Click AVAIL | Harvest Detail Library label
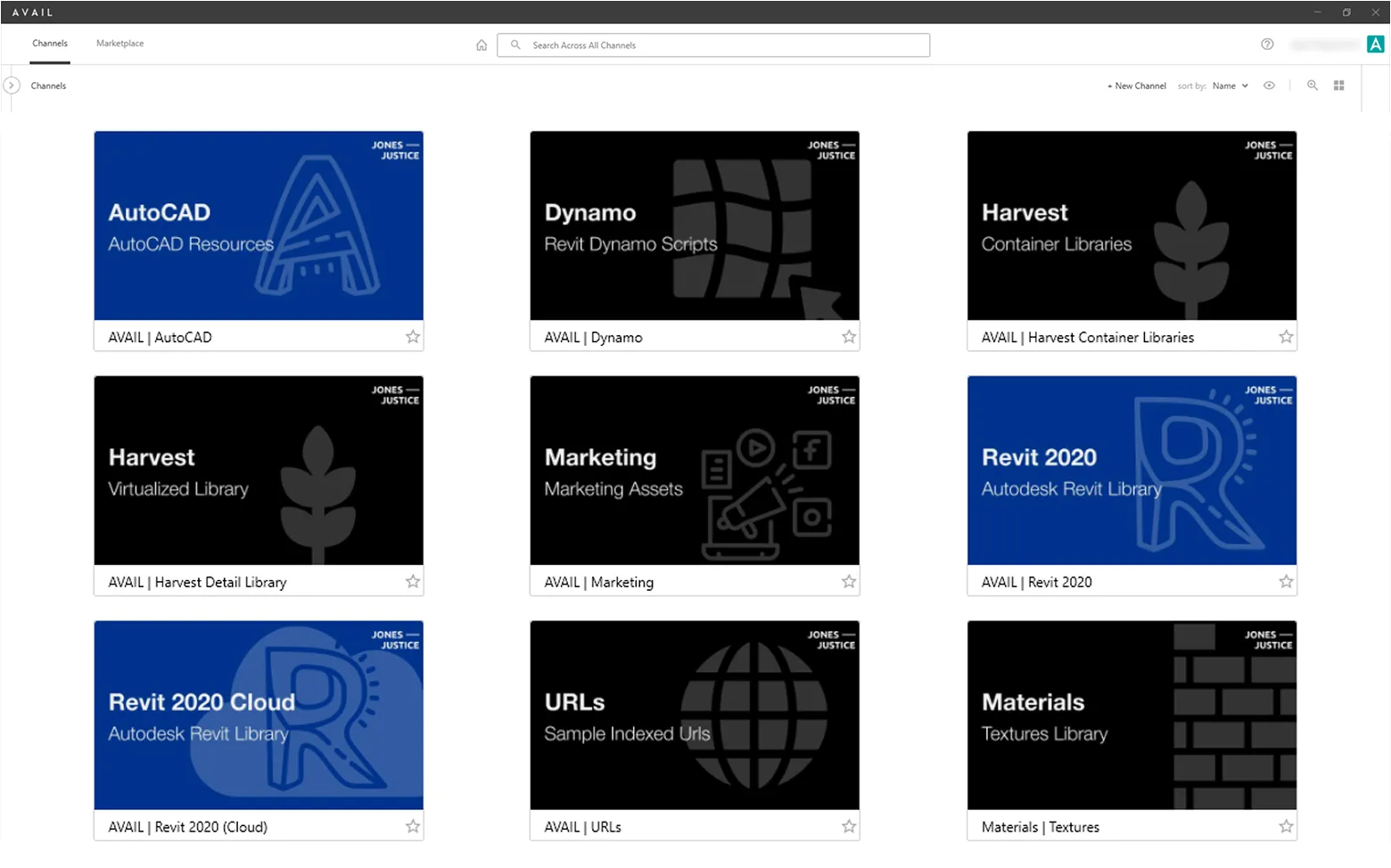The height and width of the screenshot is (868, 1391). 197,583
